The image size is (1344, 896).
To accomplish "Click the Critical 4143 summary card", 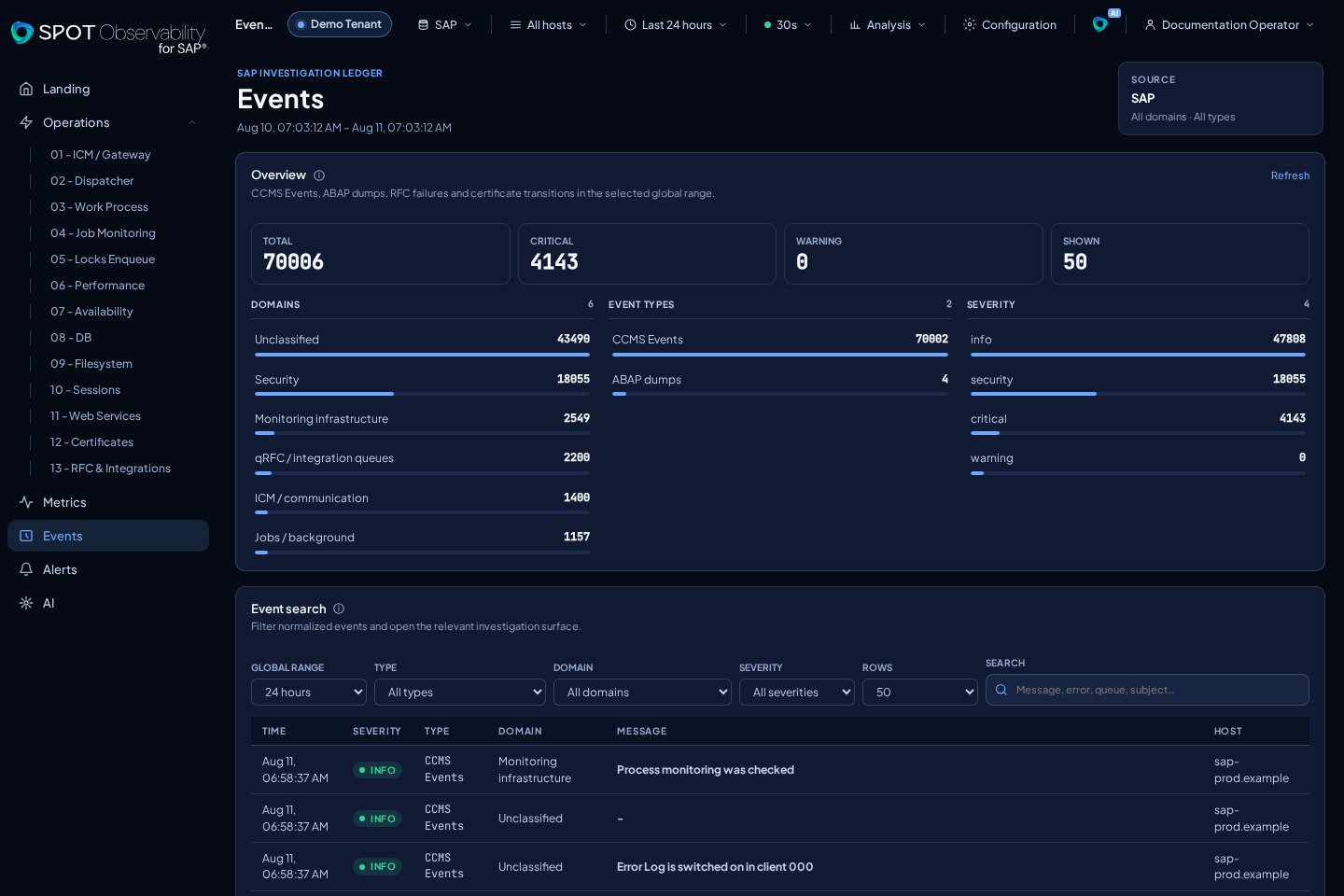I will coord(647,254).
